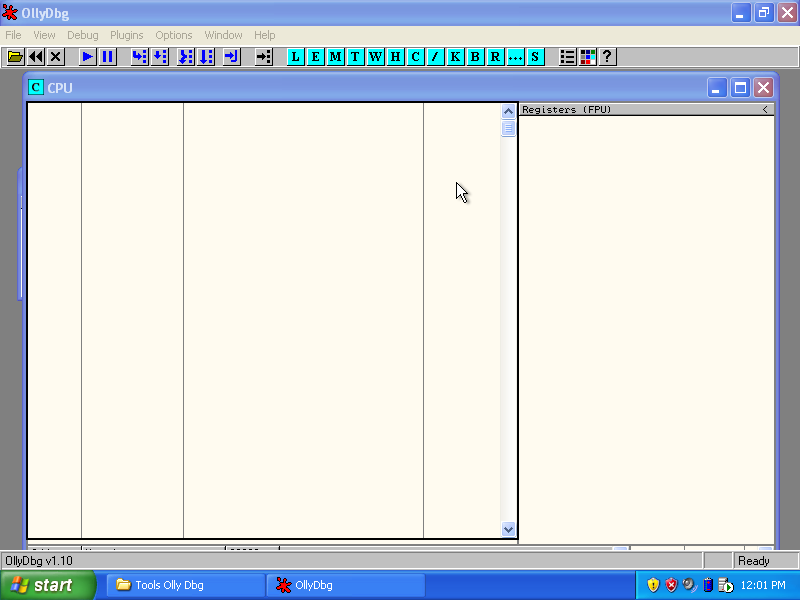Show Log window with L button
The height and width of the screenshot is (600, 800).
(295, 57)
